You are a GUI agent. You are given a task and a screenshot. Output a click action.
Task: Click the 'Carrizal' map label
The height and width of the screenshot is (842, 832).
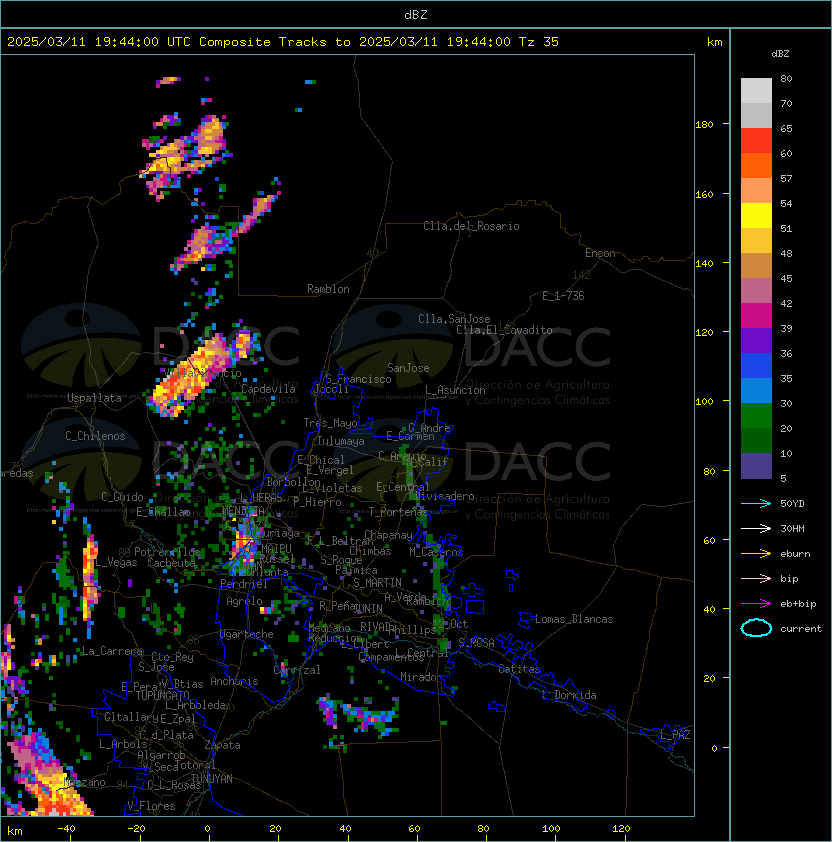297,670
